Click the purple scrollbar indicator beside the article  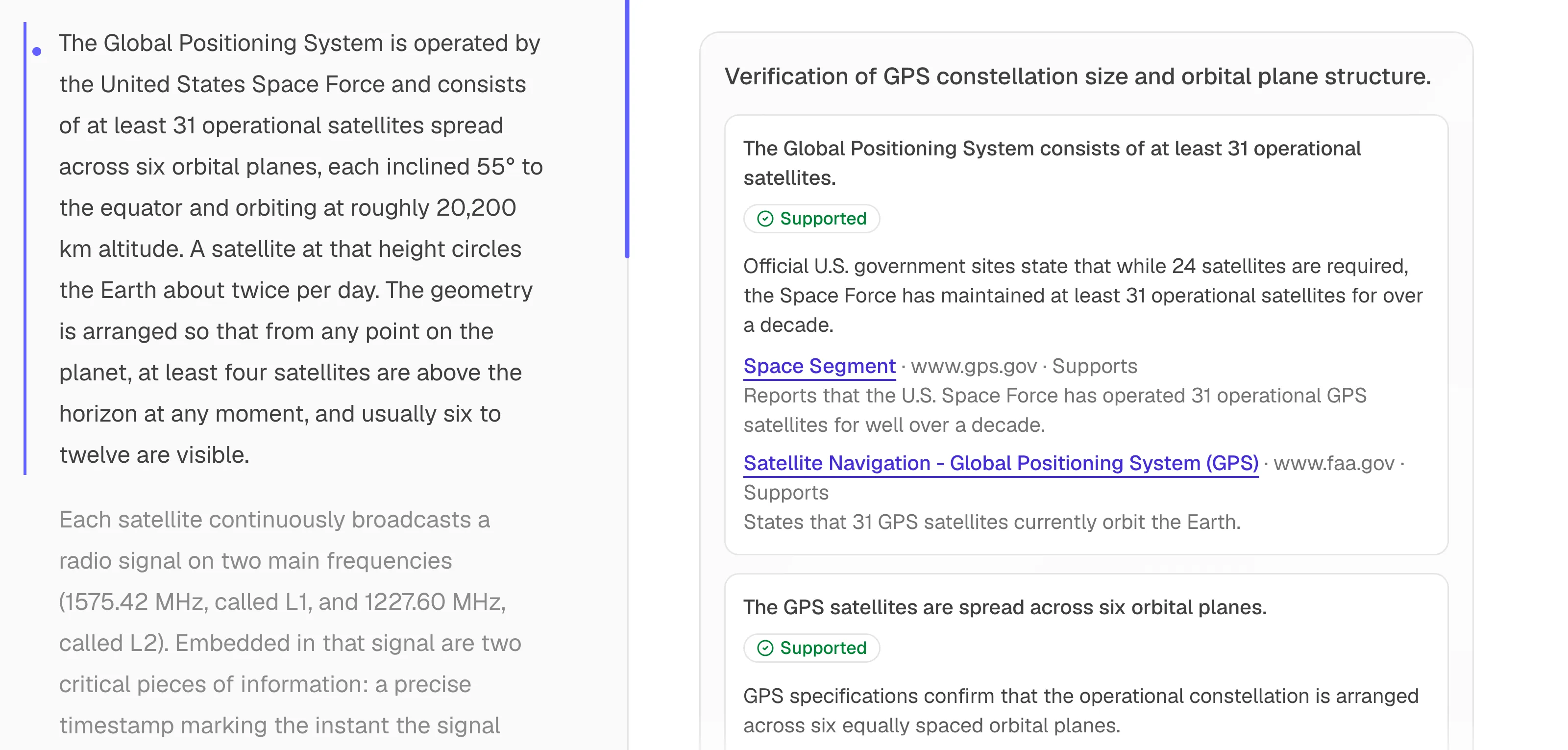(627, 129)
